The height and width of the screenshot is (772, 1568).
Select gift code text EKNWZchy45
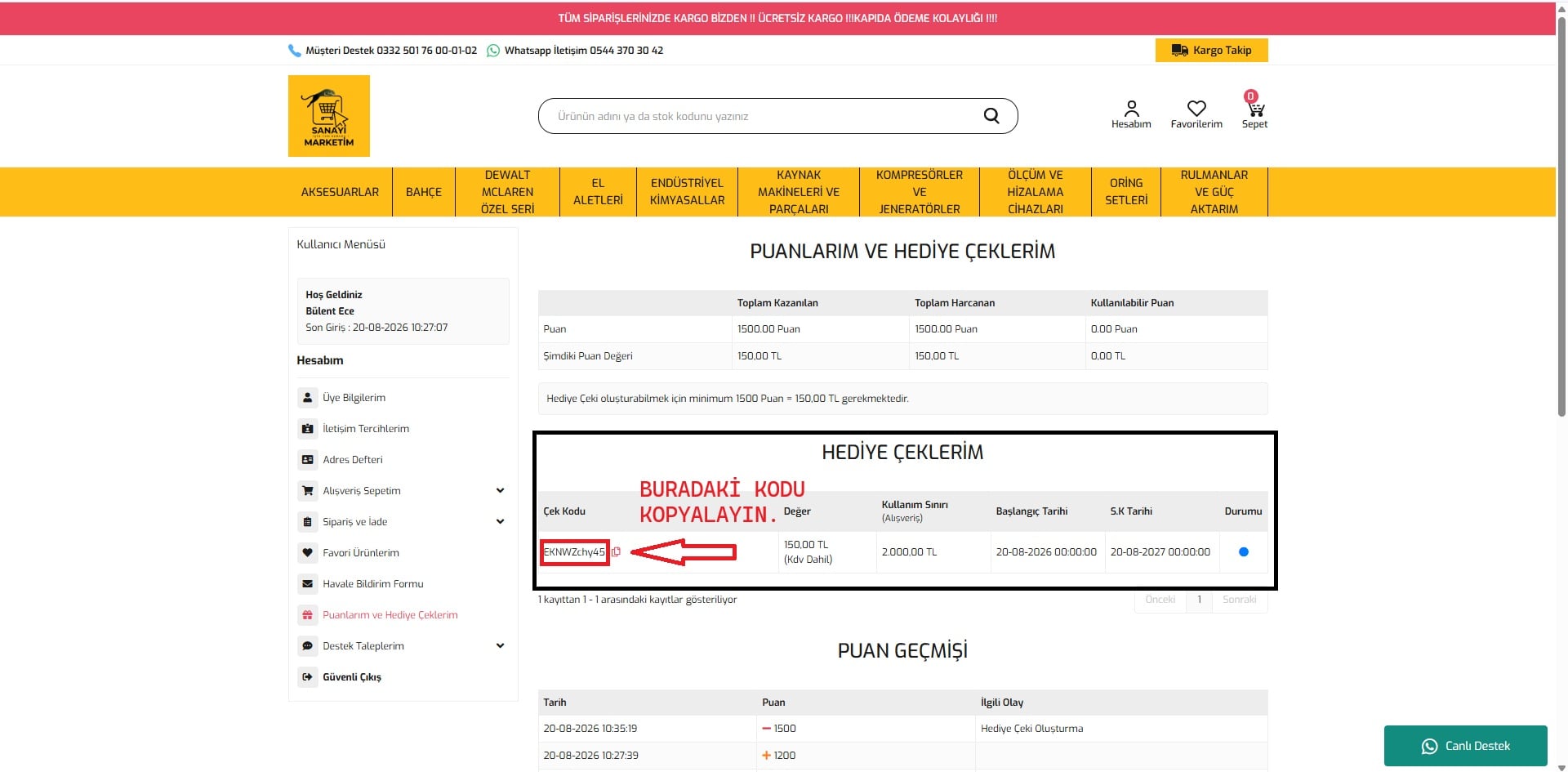coord(574,552)
